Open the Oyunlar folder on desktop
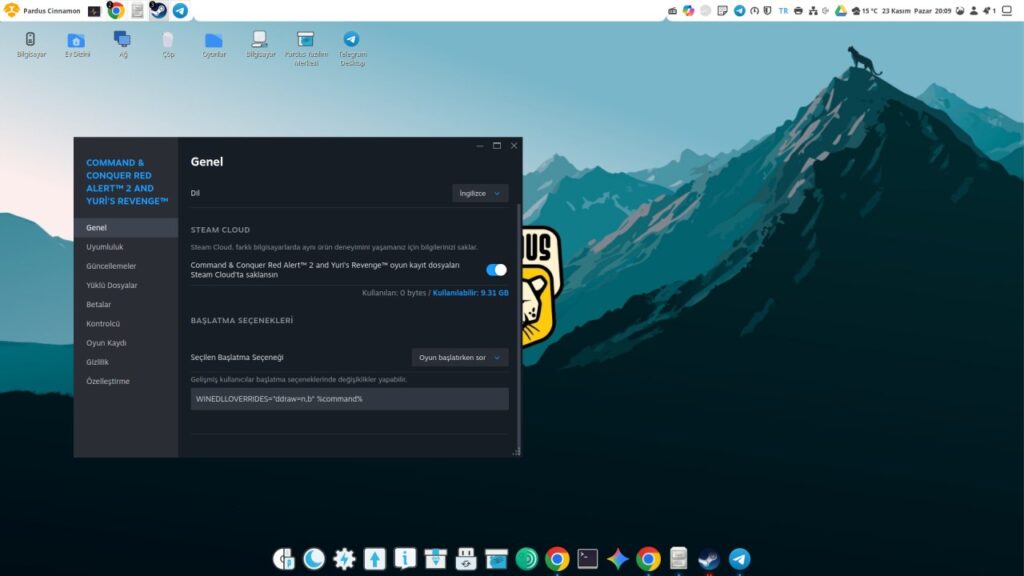The width and height of the screenshot is (1024, 576). [214, 44]
